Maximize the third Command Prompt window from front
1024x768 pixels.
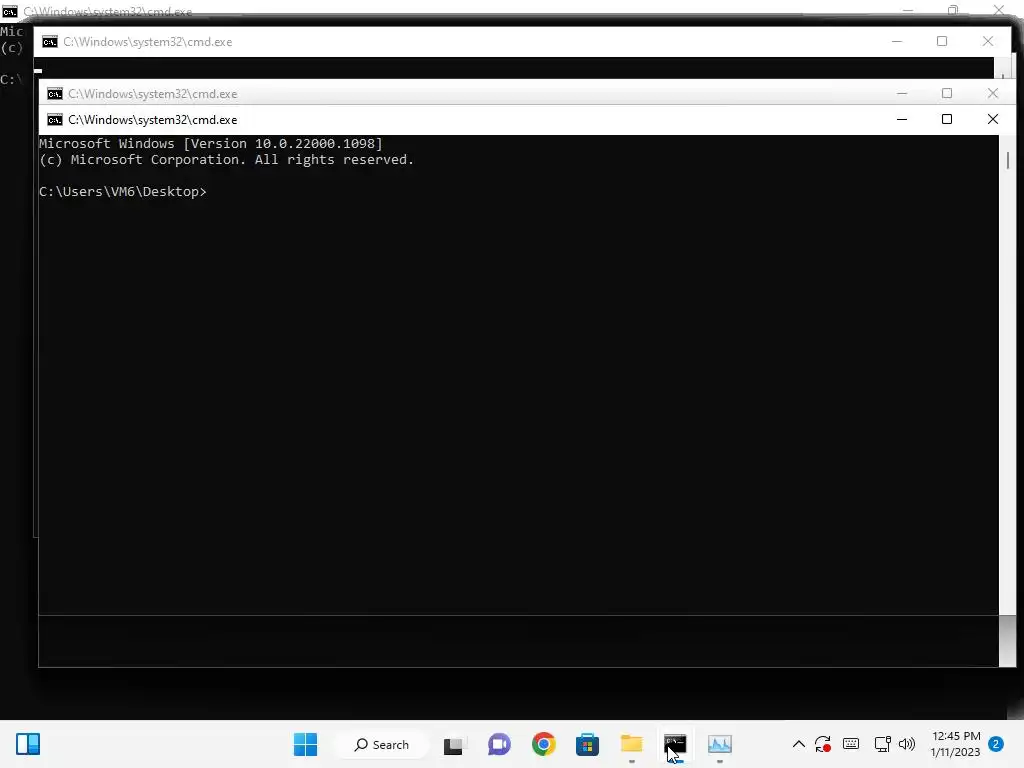[x=942, y=41]
